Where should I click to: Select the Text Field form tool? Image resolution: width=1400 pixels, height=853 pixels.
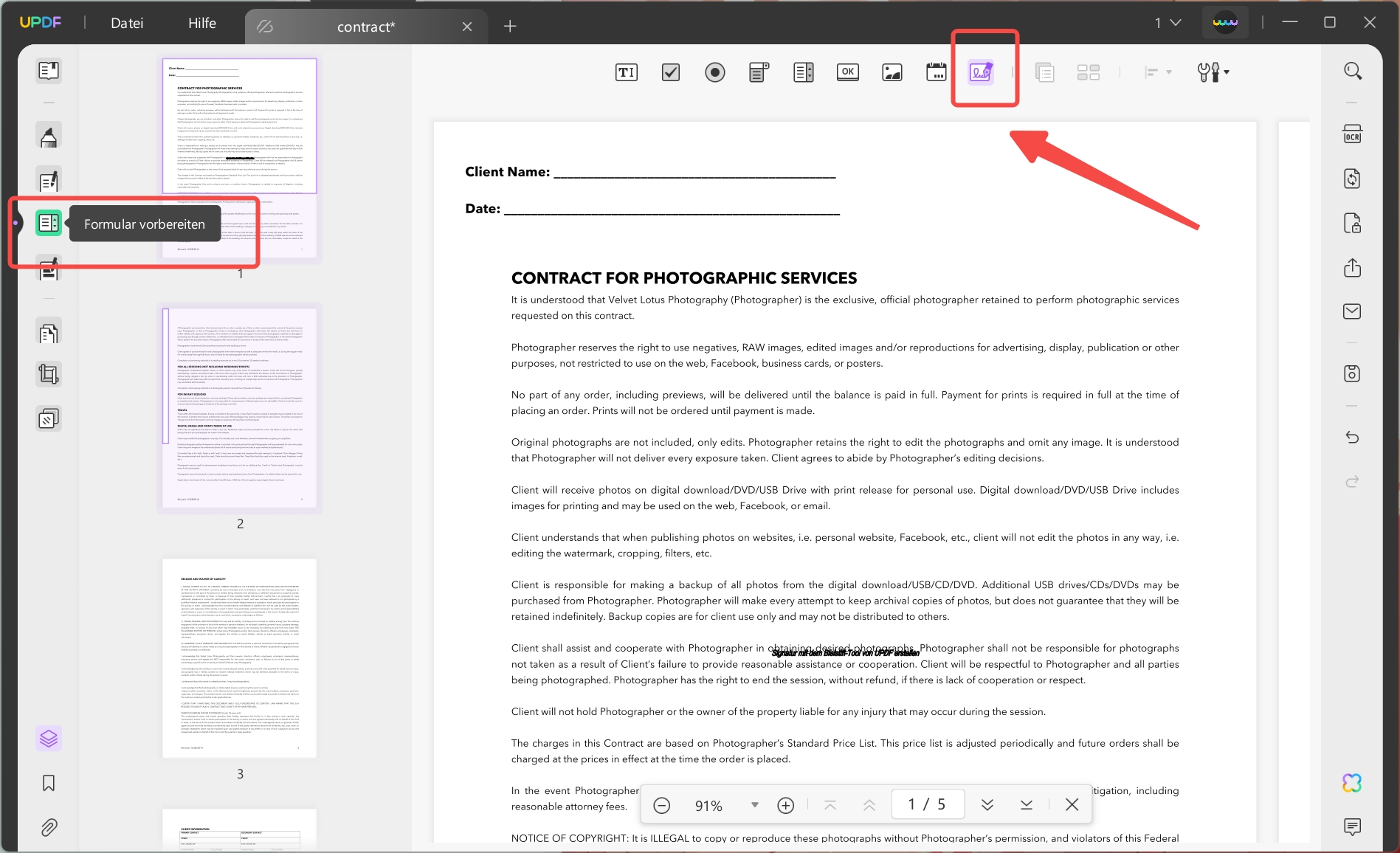tap(626, 72)
